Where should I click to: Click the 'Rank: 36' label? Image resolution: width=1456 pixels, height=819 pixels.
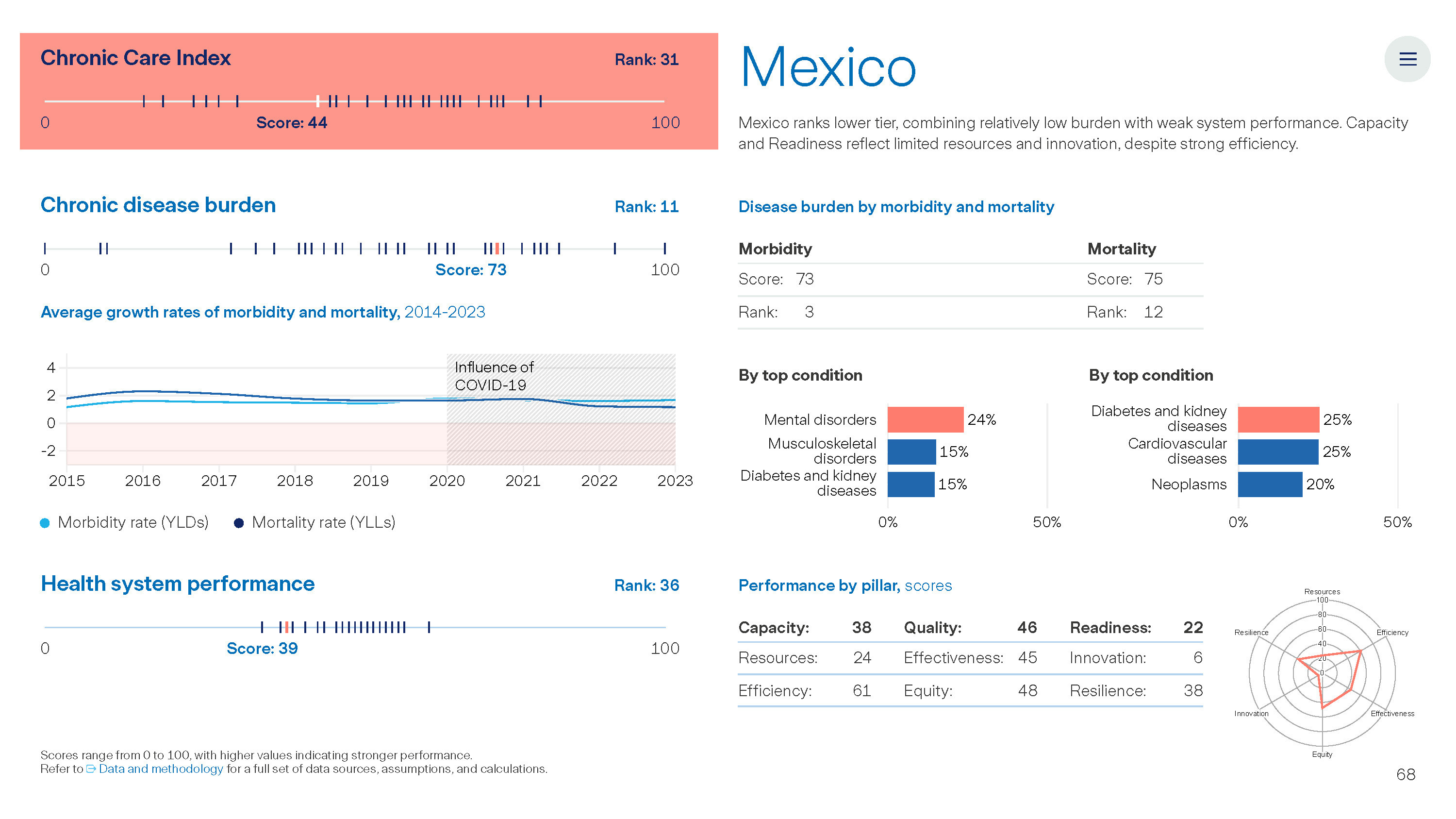646,585
